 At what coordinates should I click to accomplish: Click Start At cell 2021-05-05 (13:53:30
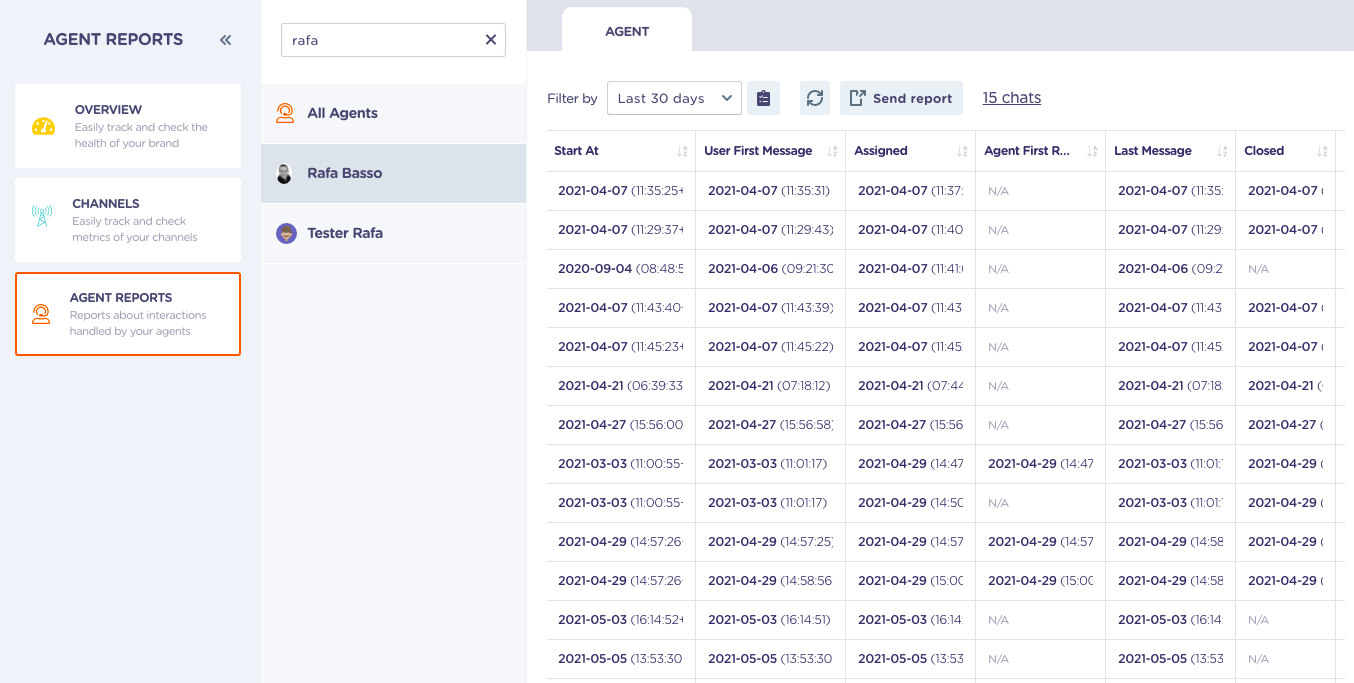click(620, 659)
